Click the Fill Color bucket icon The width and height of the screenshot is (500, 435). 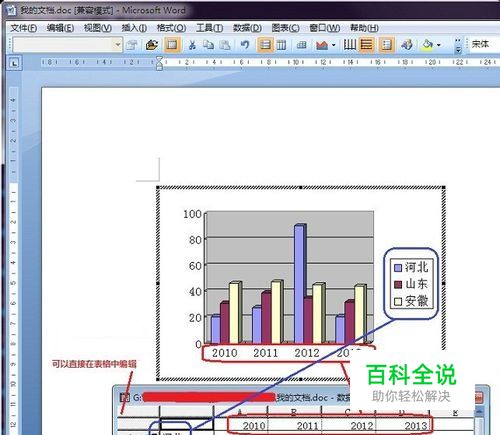coord(427,44)
